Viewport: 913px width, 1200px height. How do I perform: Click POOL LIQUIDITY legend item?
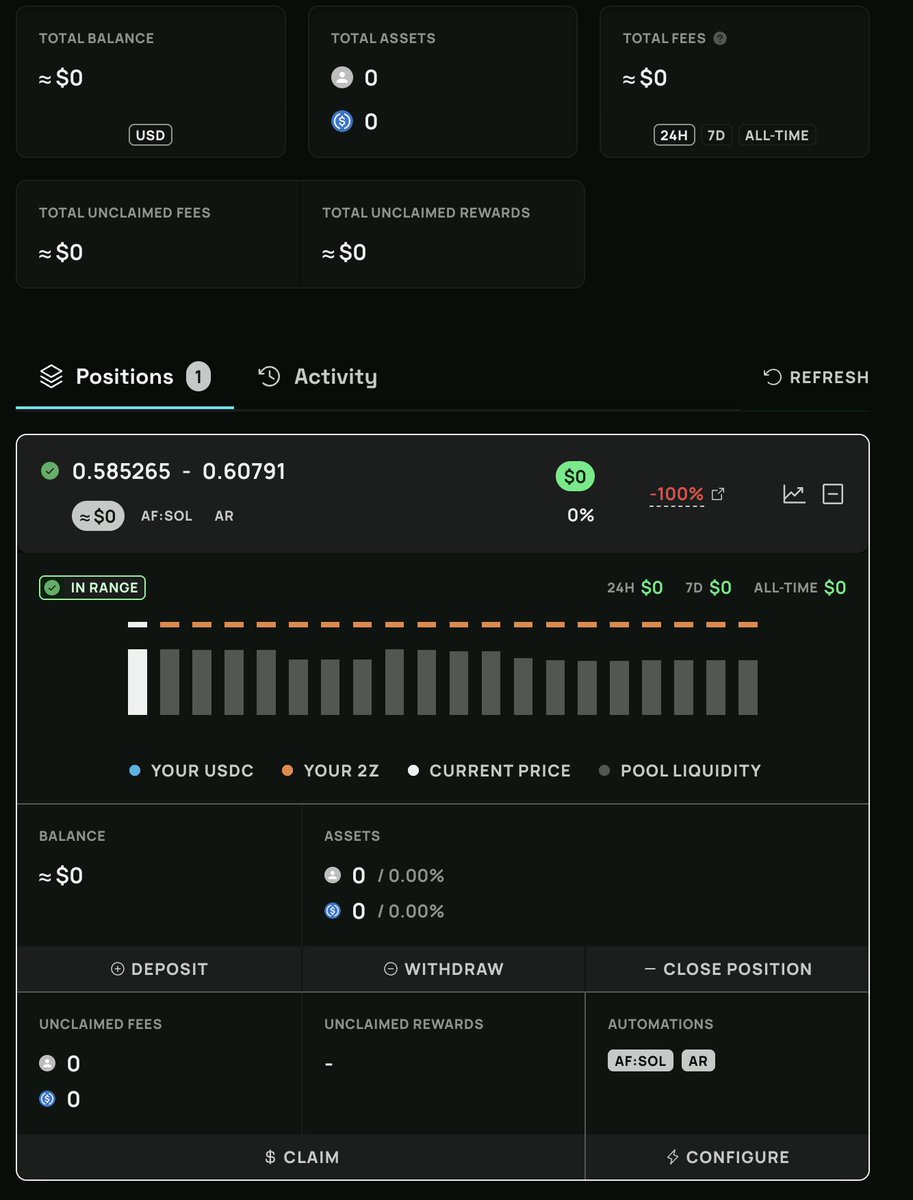click(680, 771)
